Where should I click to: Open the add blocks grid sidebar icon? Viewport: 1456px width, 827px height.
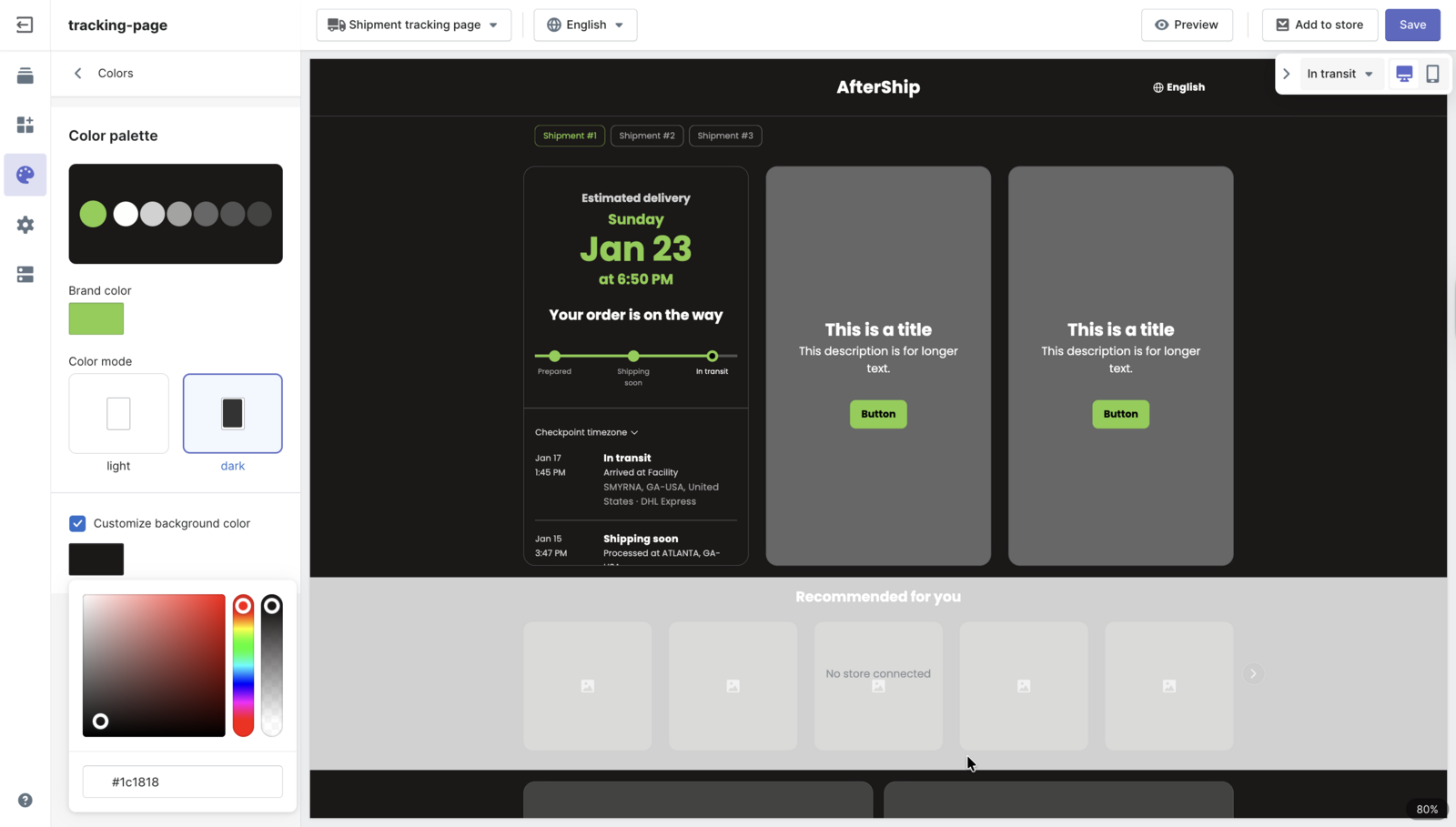[25, 125]
